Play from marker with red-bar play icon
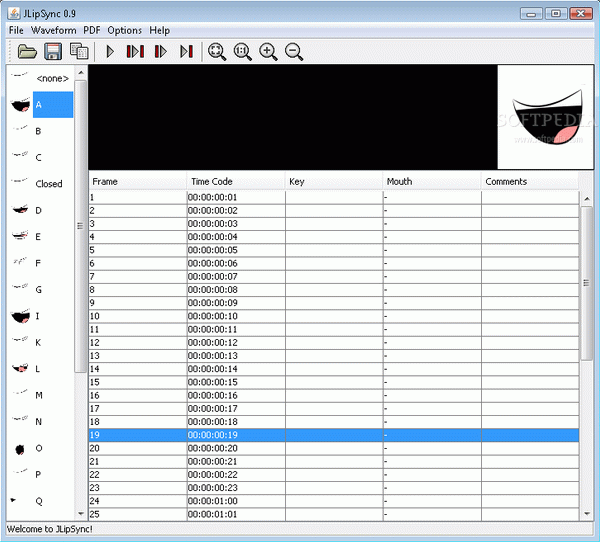This screenshot has width=600, height=542. point(161,51)
